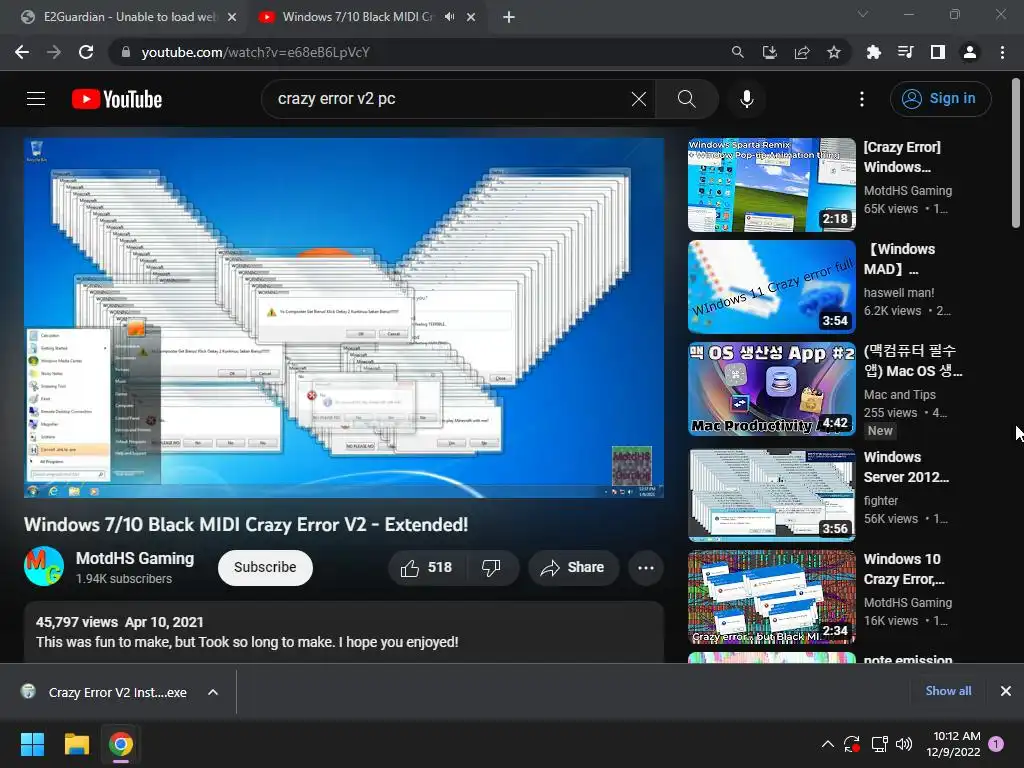This screenshot has width=1024, height=768.
Task: Click the Sign in button
Action: (x=940, y=99)
